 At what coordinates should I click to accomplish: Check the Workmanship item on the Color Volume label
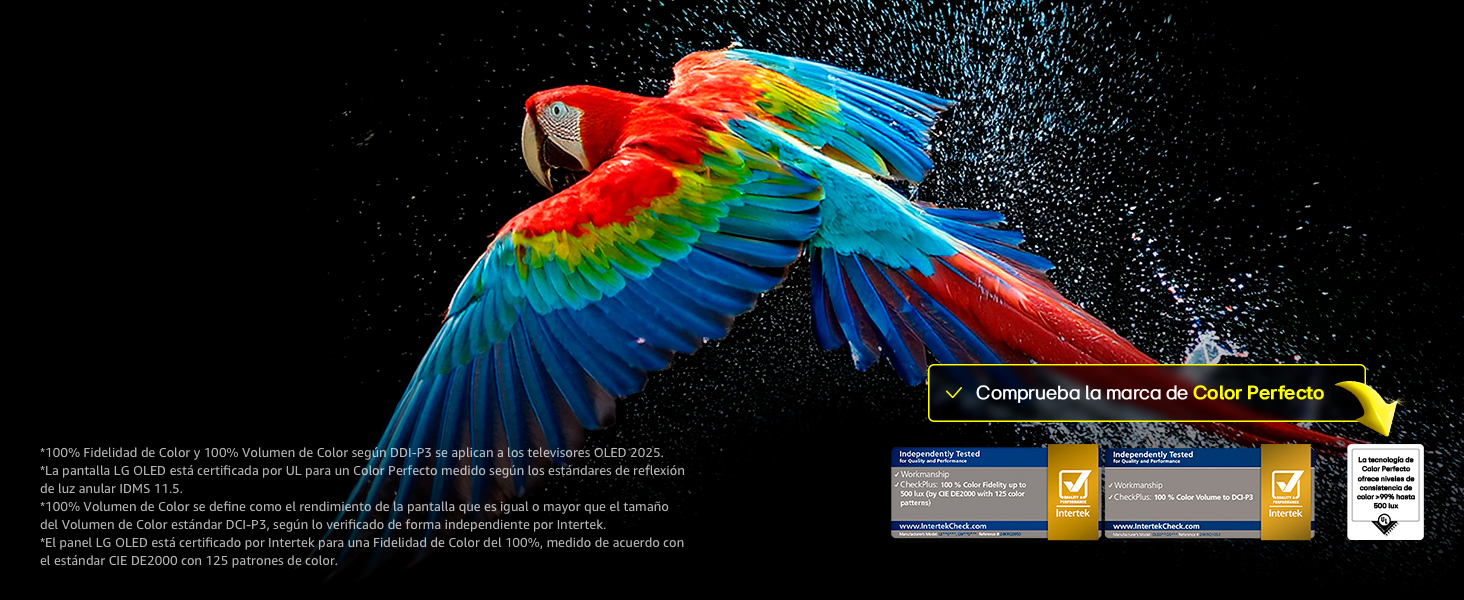click(1138, 485)
